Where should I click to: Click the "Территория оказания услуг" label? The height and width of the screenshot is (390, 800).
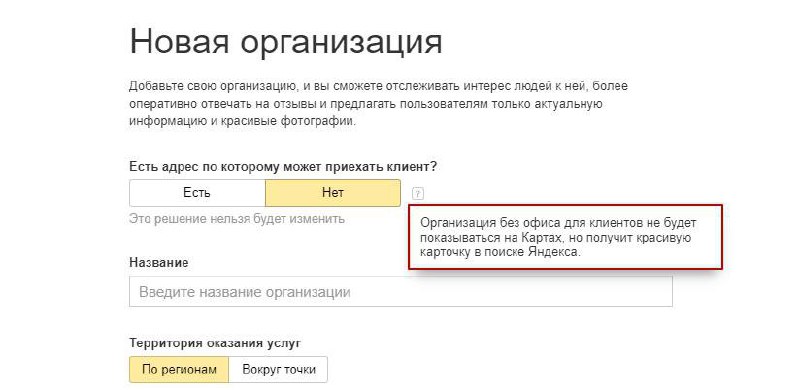point(215,343)
